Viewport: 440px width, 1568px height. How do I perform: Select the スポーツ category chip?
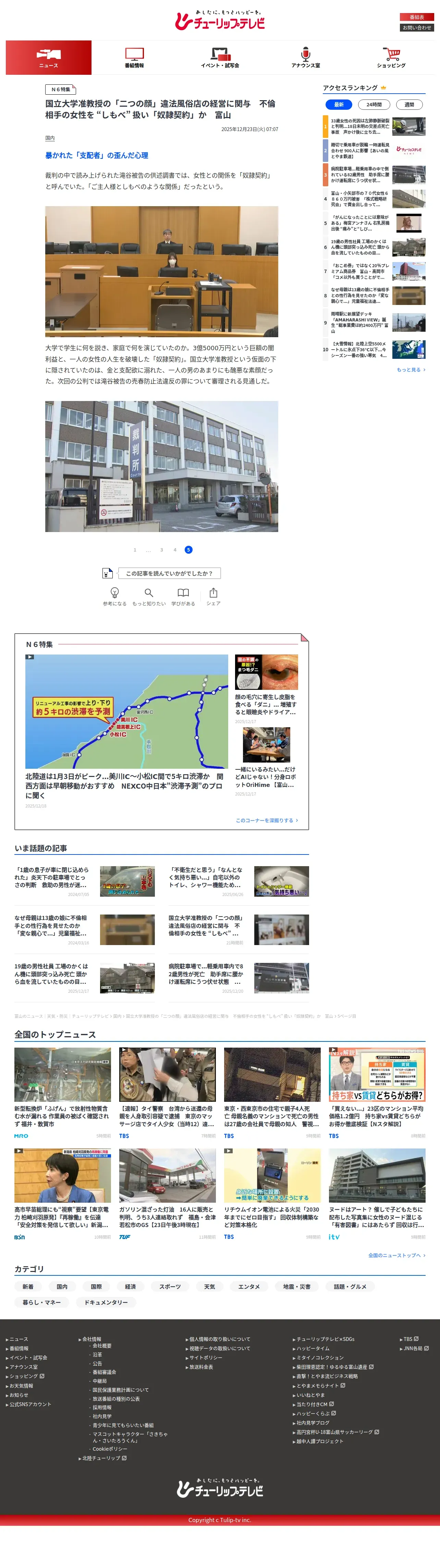tap(170, 1286)
